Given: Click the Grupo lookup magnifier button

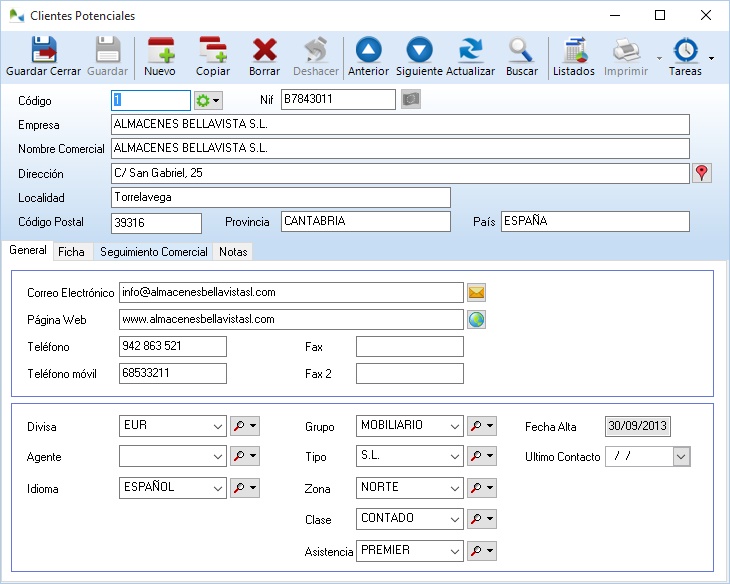Looking at the screenshot, I should click(x=482, y=426).
